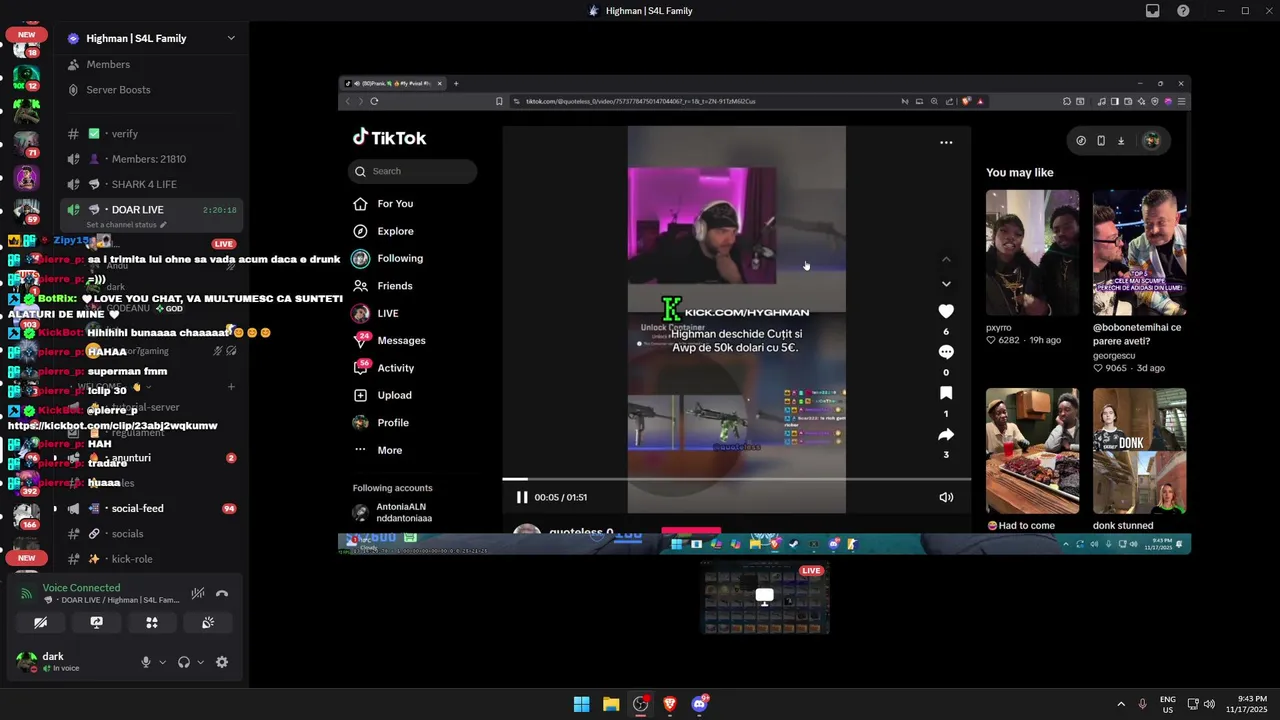Expand microphone input device options arrow

162,662
